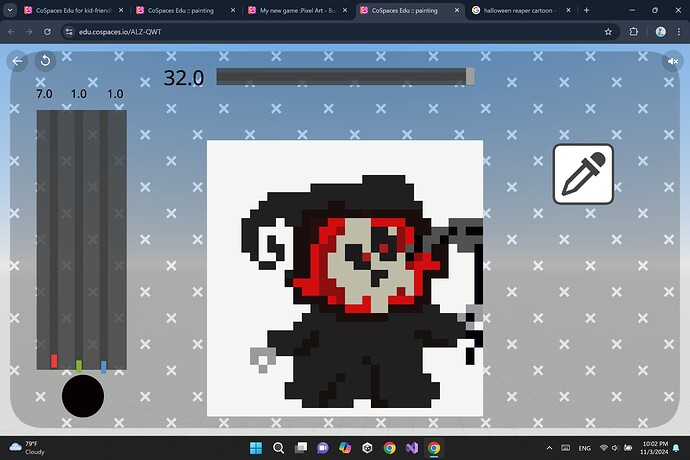
Task: Click the green color channel slider handle
Action: (79, 366)
